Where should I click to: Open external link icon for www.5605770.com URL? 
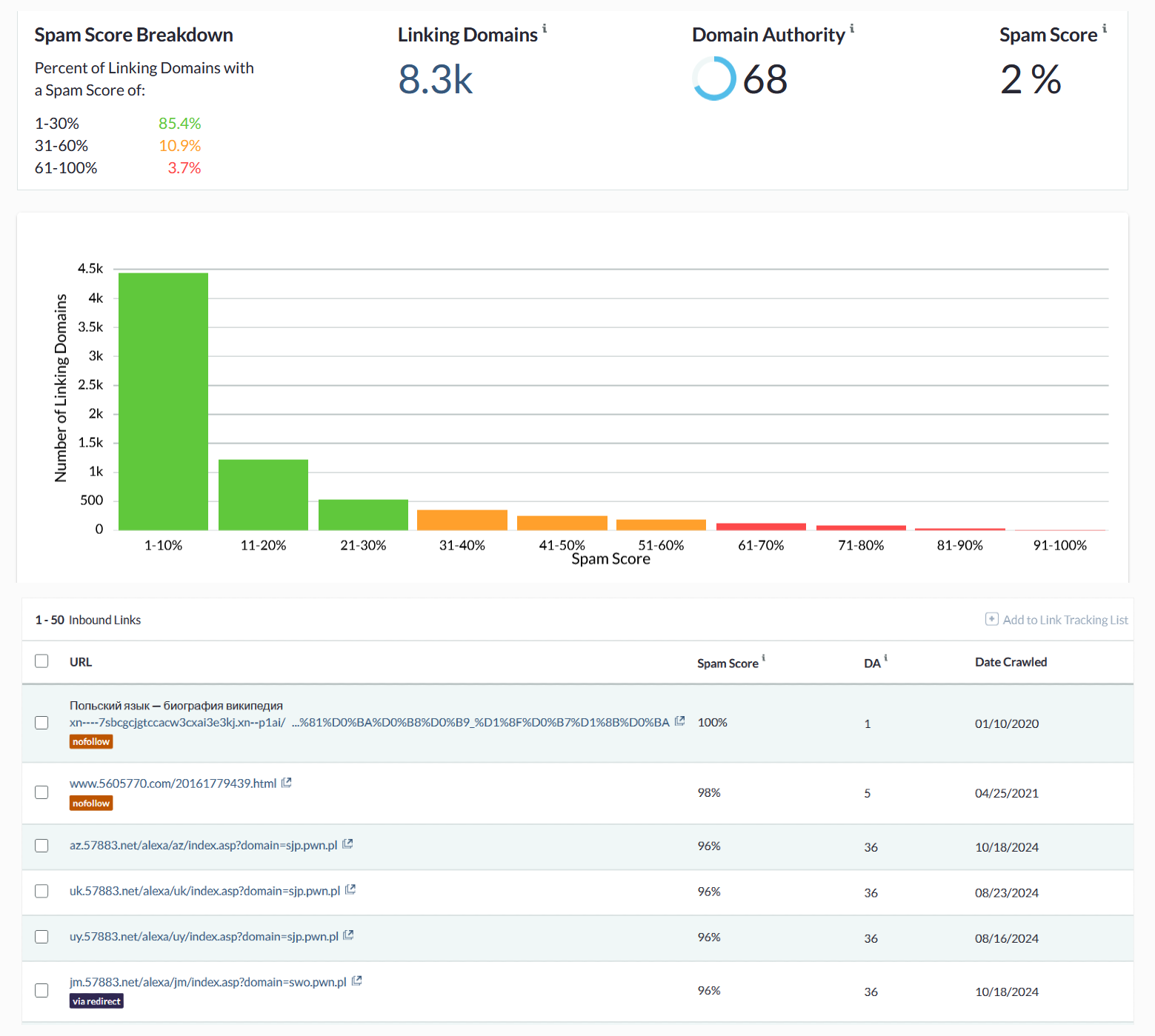(287, 783)
